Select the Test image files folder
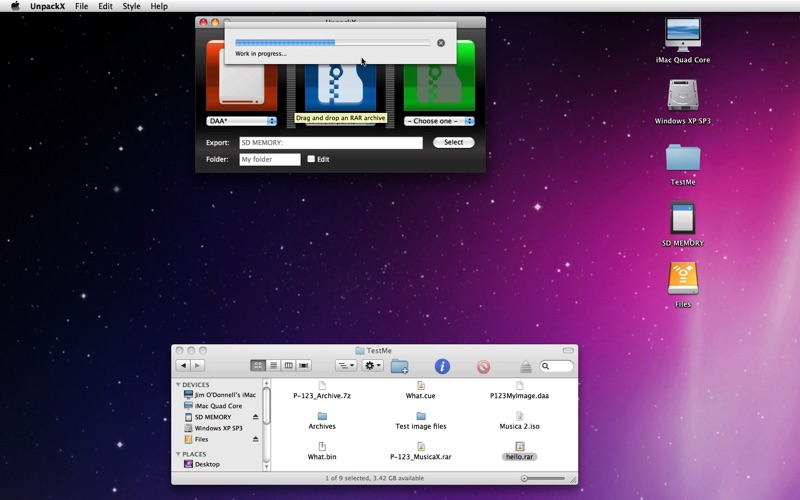The image size is (800, 500). click(420, 421)
